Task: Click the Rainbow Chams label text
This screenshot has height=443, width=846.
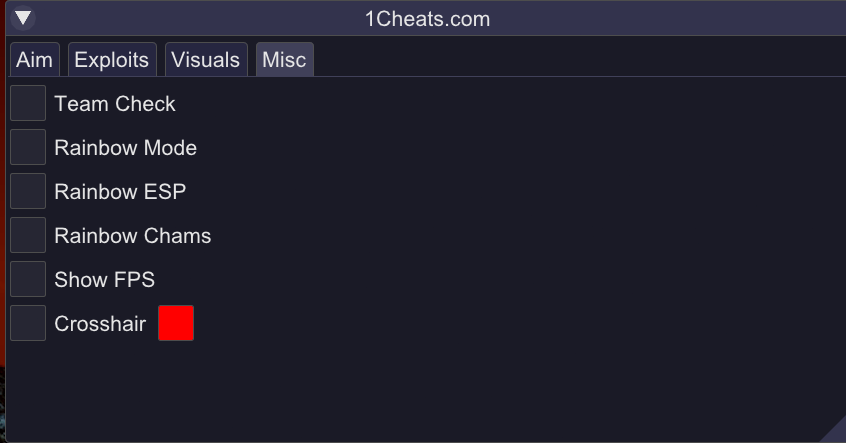Action: point(132,236)
